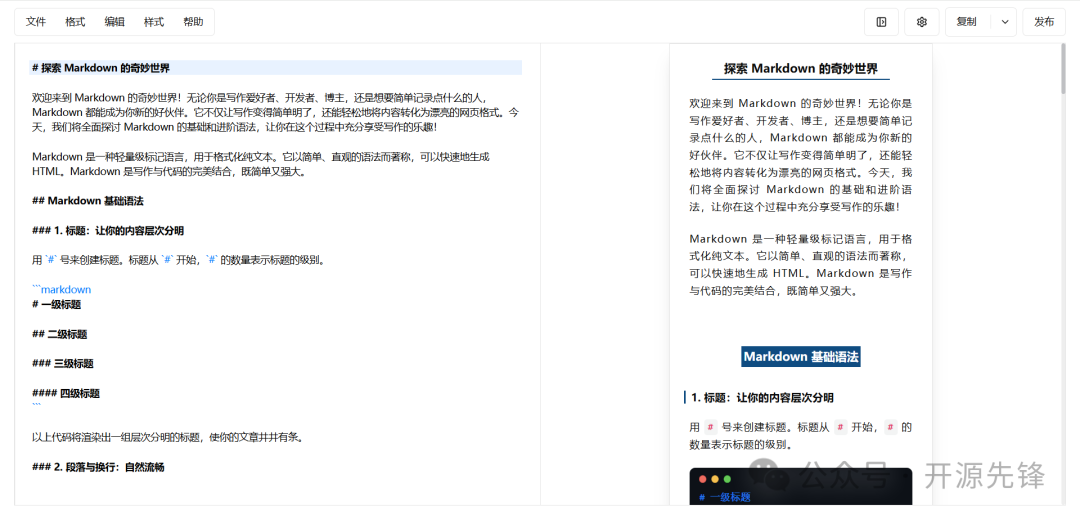Click the 复制 button
This screenshot has height=519, width=1080.
[966, 22]
